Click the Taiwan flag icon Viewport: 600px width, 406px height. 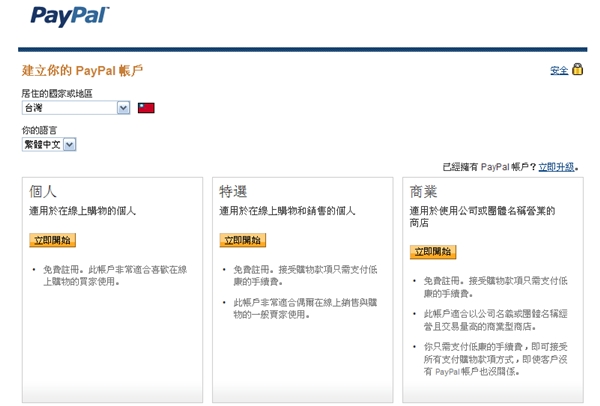[146, 108]
